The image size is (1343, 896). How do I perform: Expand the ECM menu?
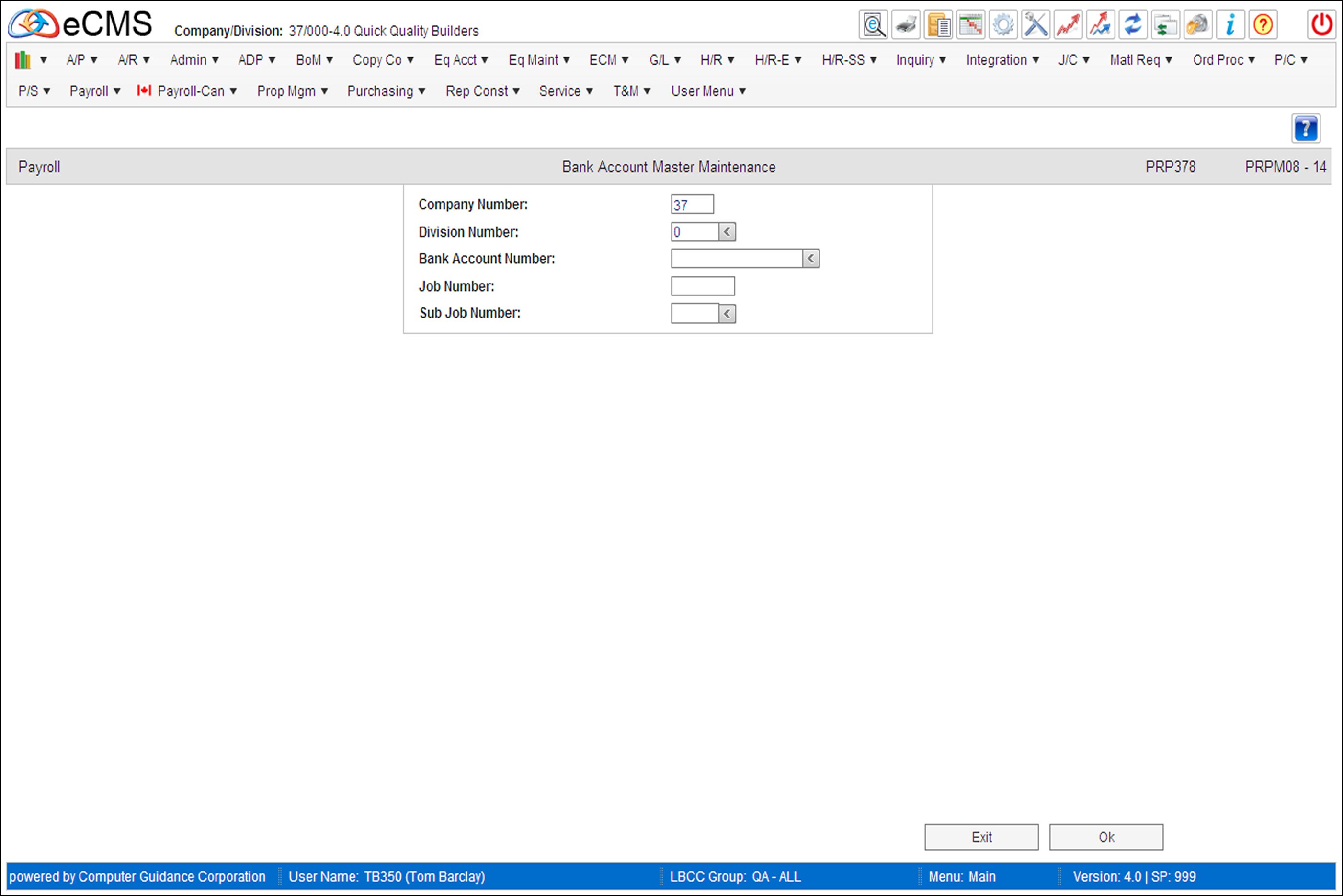[x=609, y=59]
